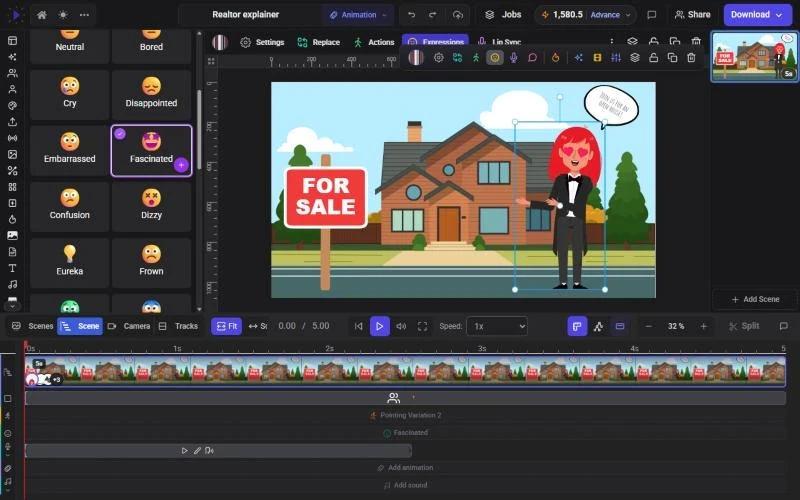800x500 pixels.
Task: Expand the credits Advance plan dropdown
Action: pos(611,15)
